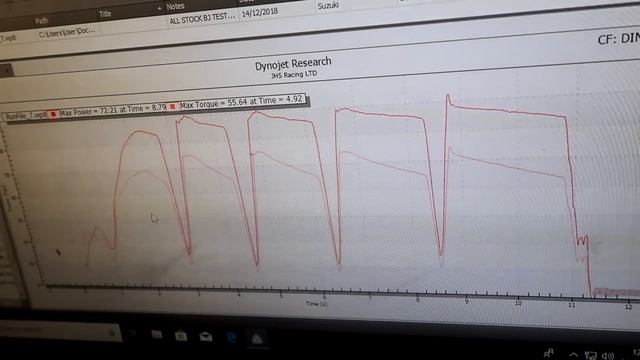Open Task View button on taskbar
The height and width of the screenshot is (360, 640).
(133, 334)
